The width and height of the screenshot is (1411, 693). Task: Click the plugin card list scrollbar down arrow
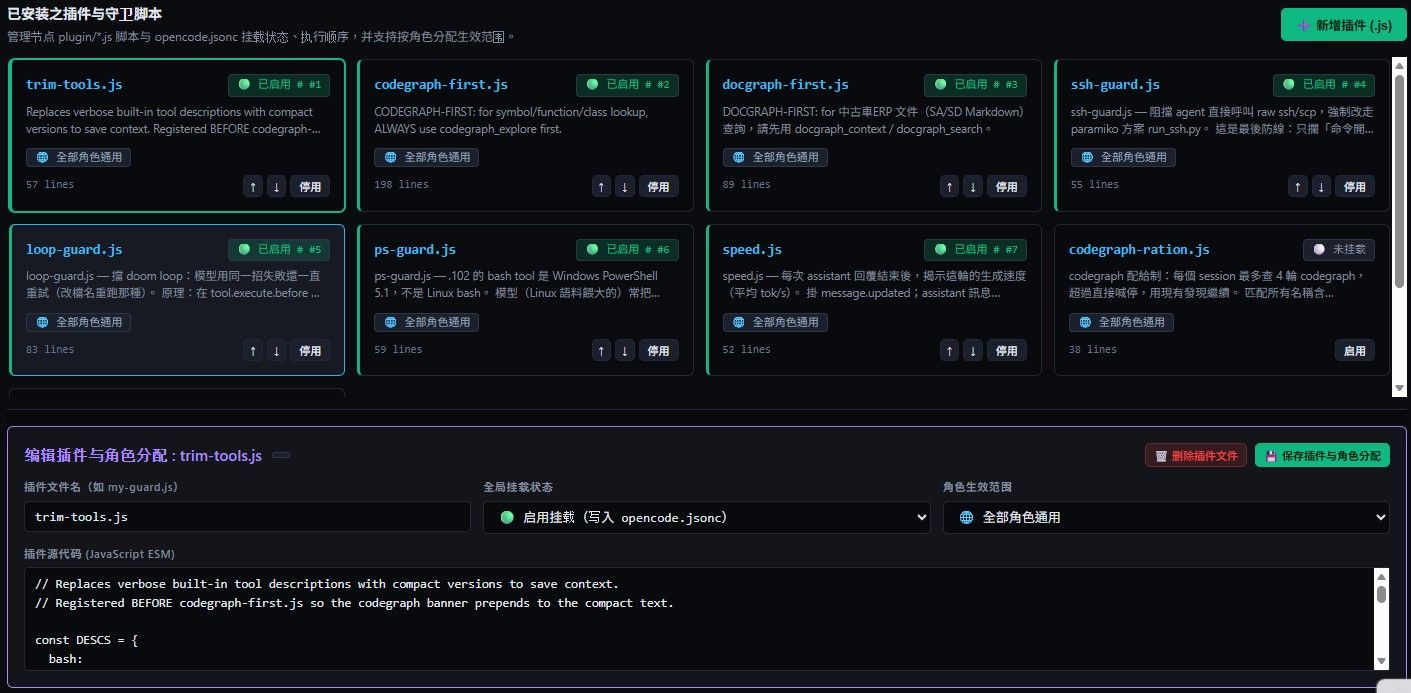[1400, 389]
